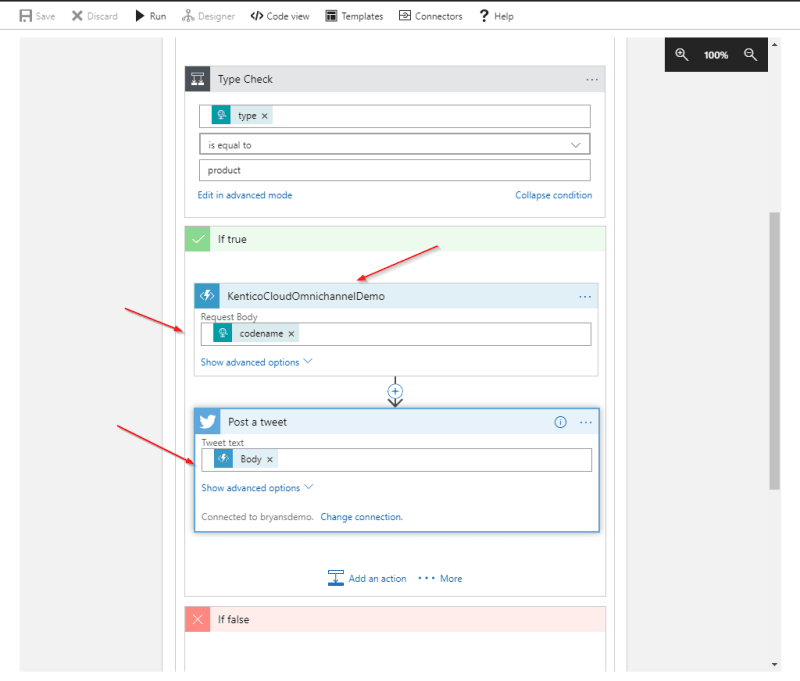Remove the codename token

[x=291, y=334]
